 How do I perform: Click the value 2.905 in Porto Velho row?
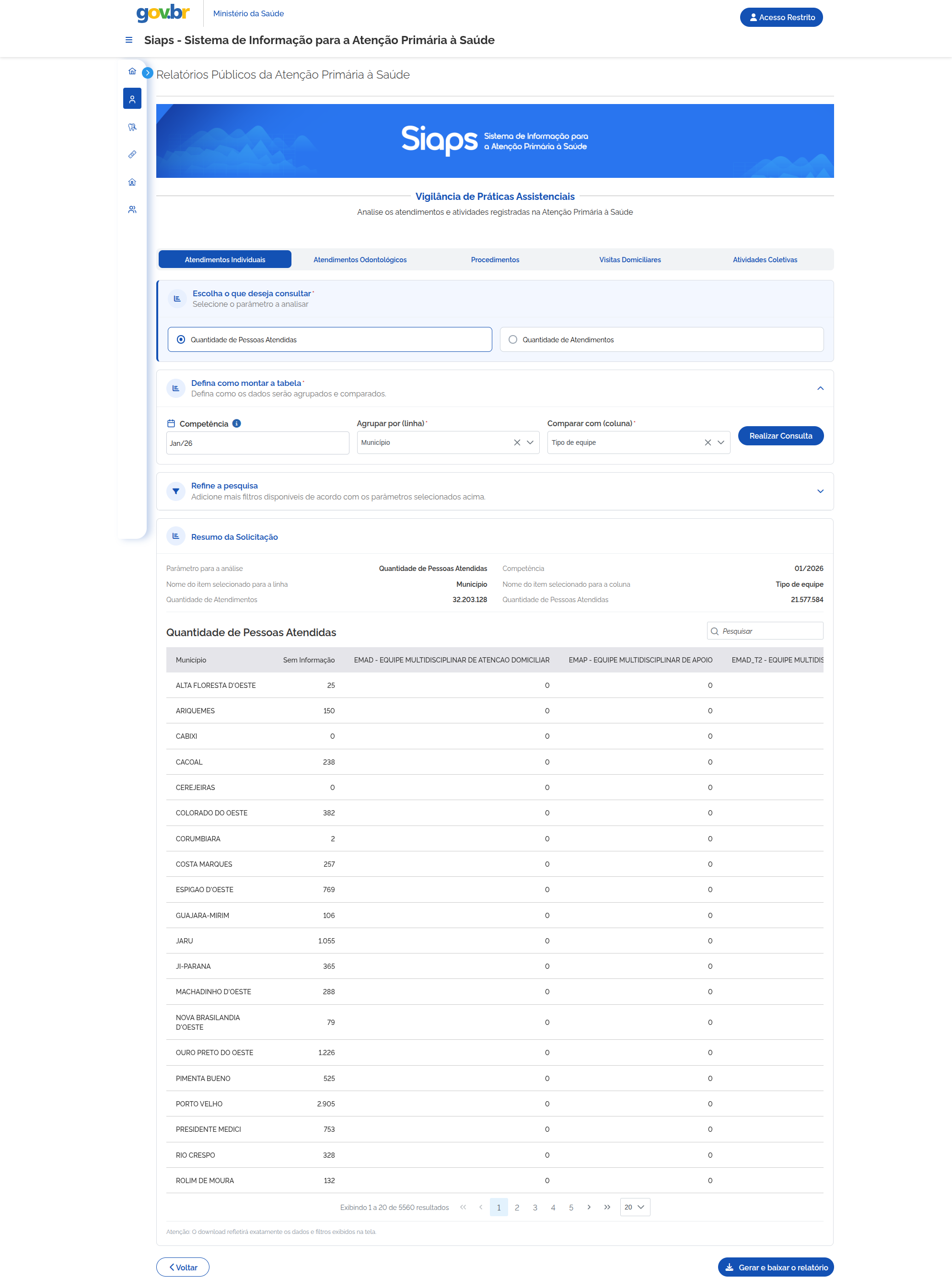pyautogui.click(x=325, y=1105)
